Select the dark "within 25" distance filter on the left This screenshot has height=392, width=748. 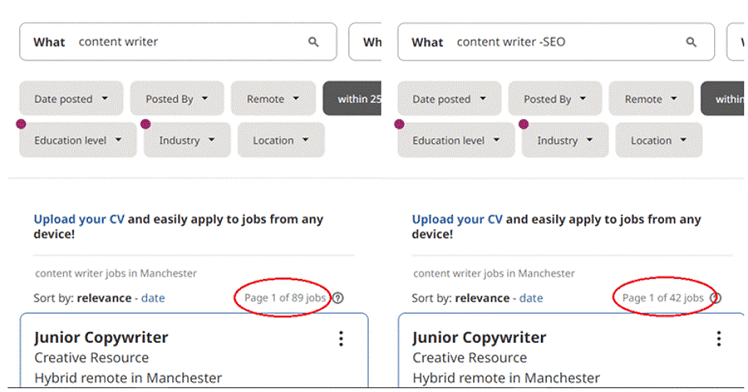352,99
